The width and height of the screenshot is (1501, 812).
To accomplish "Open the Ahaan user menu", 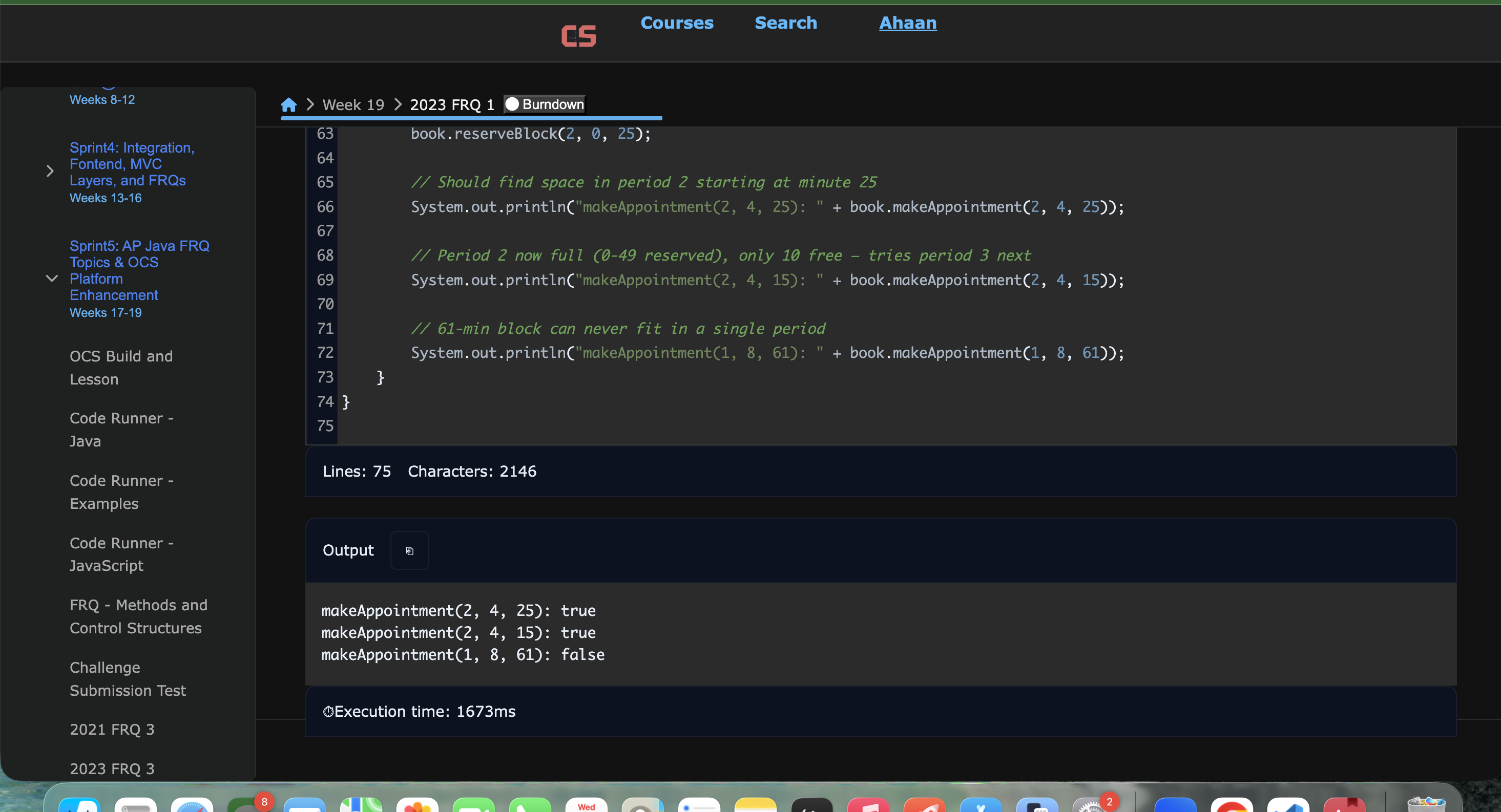I will click(907, 23).
